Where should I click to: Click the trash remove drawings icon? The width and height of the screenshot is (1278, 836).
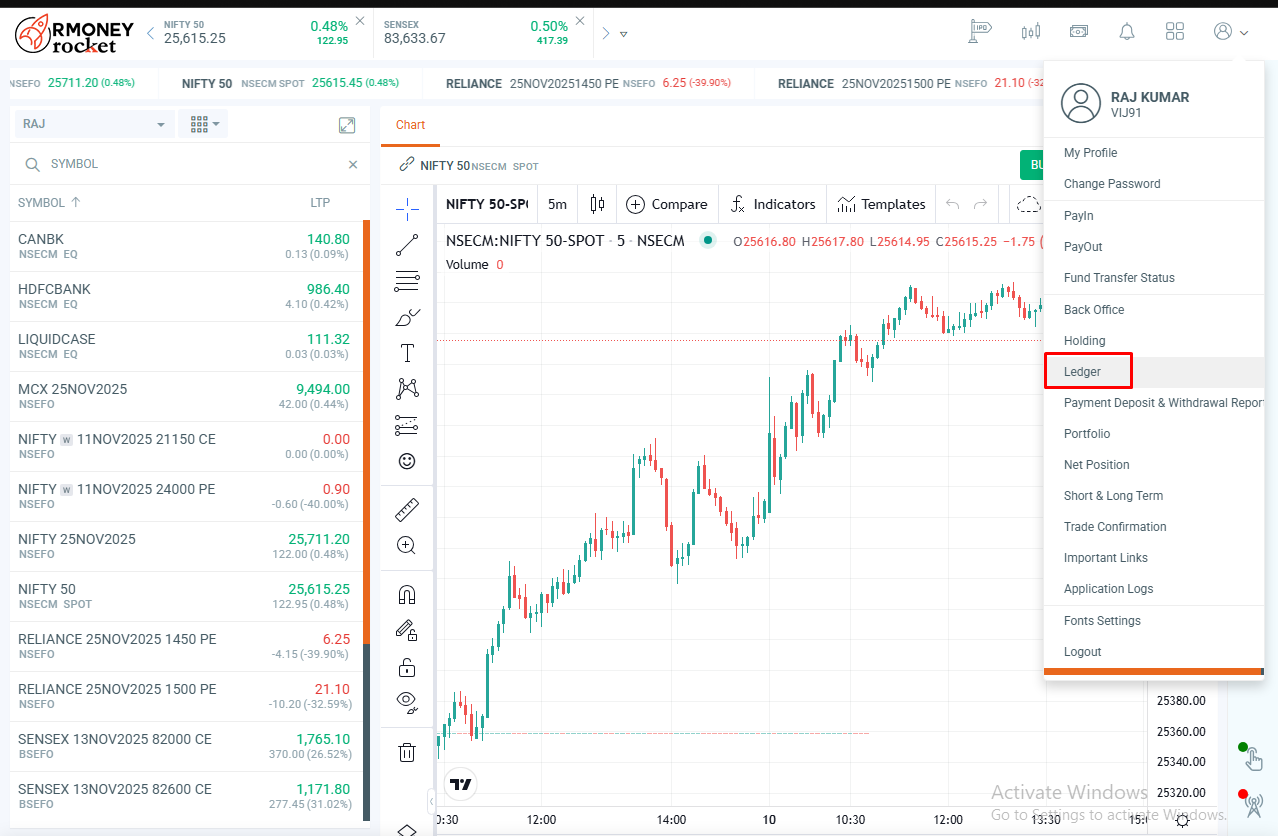pos(407,752)
